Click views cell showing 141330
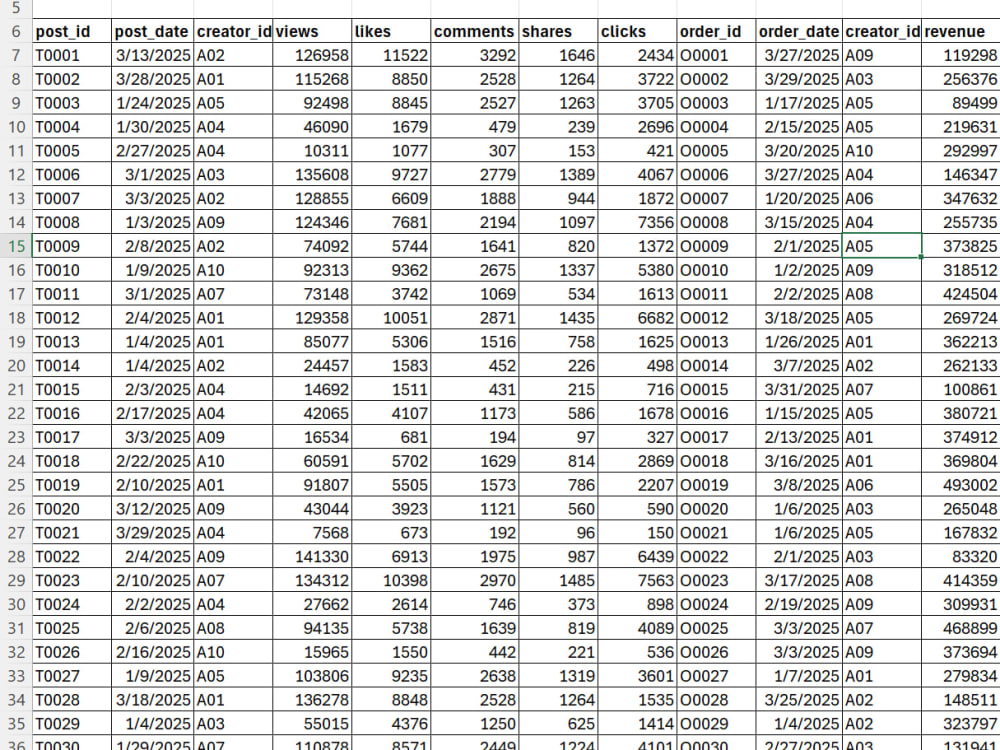This screenshot has width=1000, height=750. (x=312, y=557)
